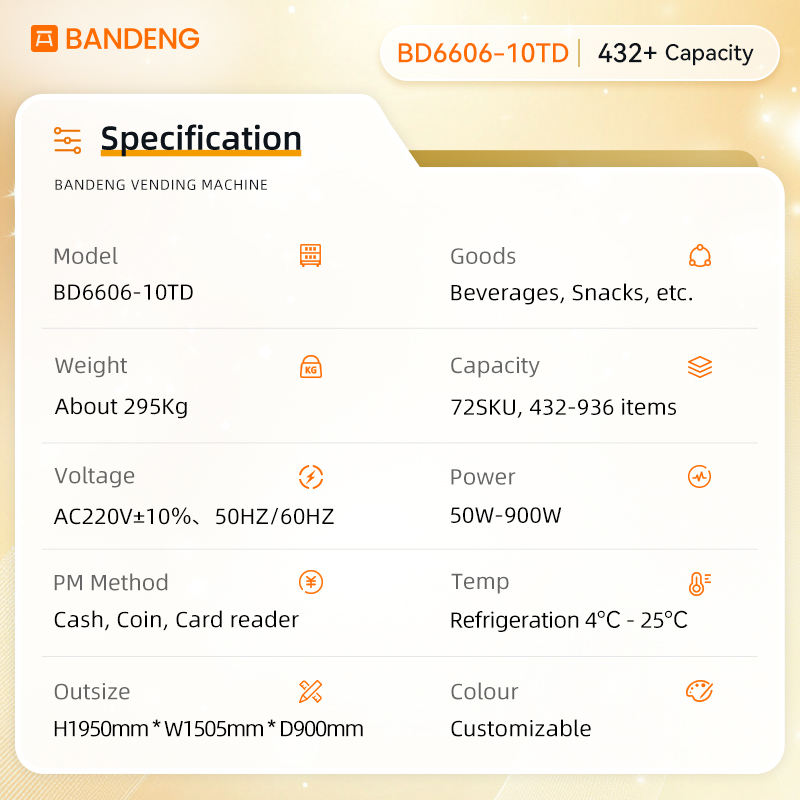The width and height of the screenshot is (800, 800).
Task: Click the Temp thermometer icon
Action: pos(700,584)
